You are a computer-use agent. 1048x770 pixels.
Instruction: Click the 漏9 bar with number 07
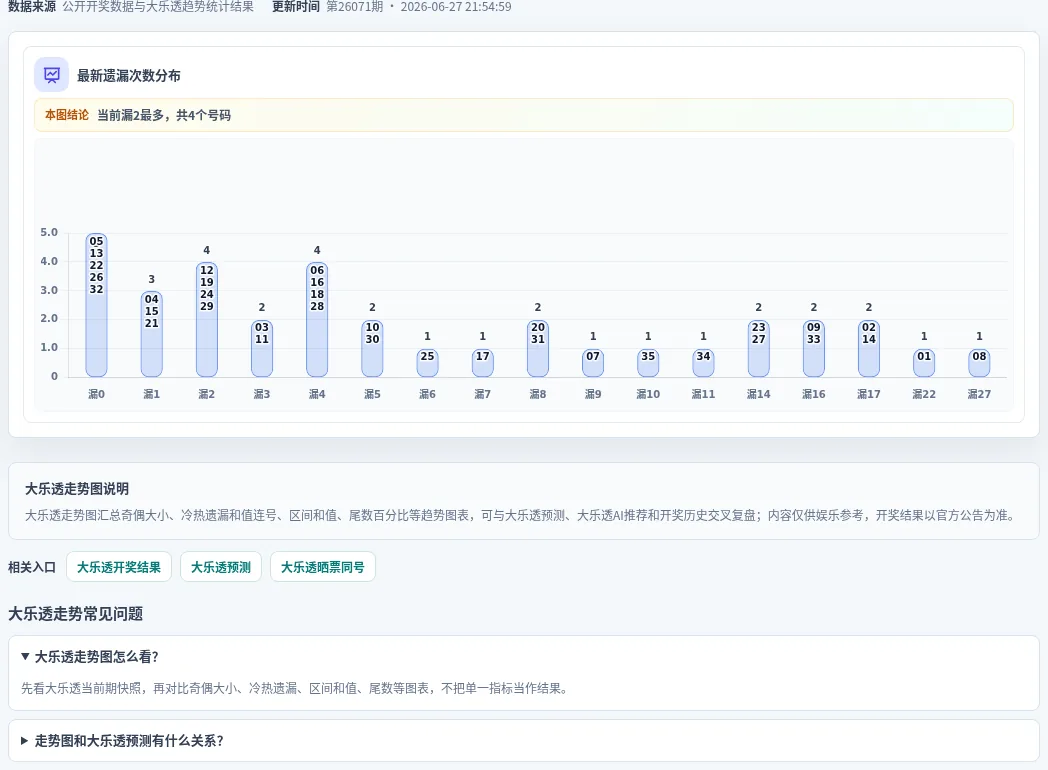click(593, 363)
